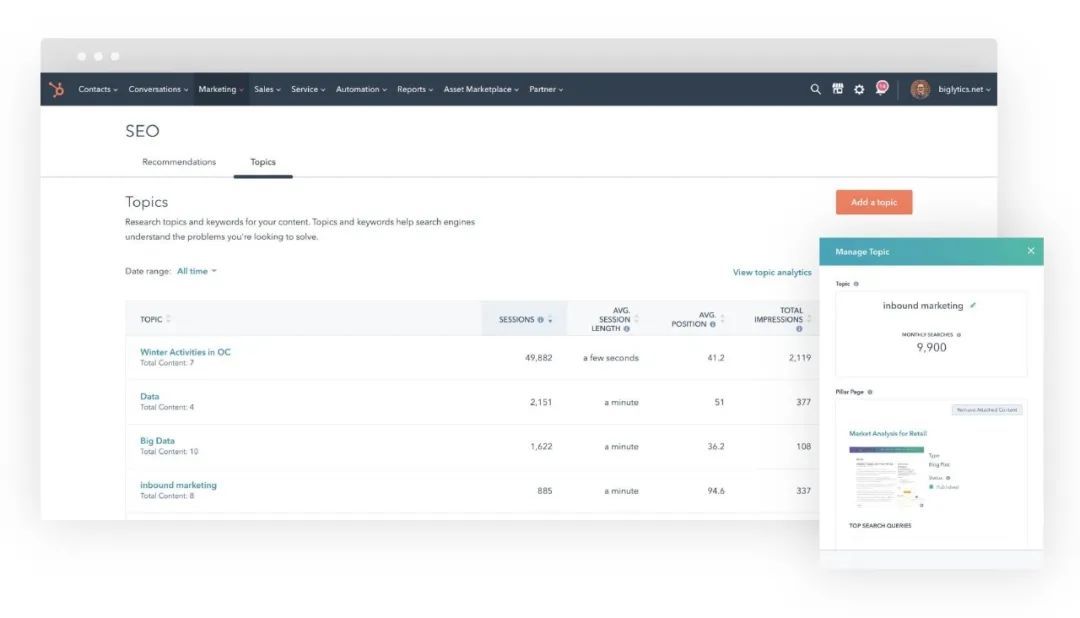Expand the Contacts menu
This screenshot has width=1080, height=618.
(x=98, y=89)
